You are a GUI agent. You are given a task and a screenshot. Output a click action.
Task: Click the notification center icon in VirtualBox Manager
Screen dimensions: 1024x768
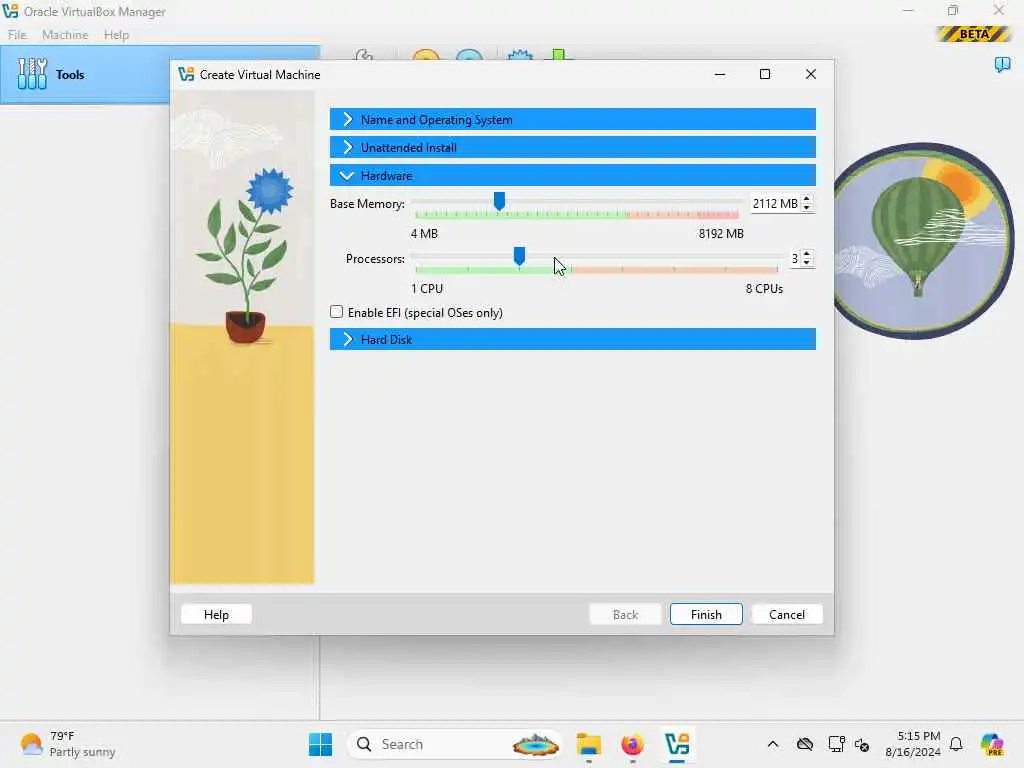coord(1002,64)
